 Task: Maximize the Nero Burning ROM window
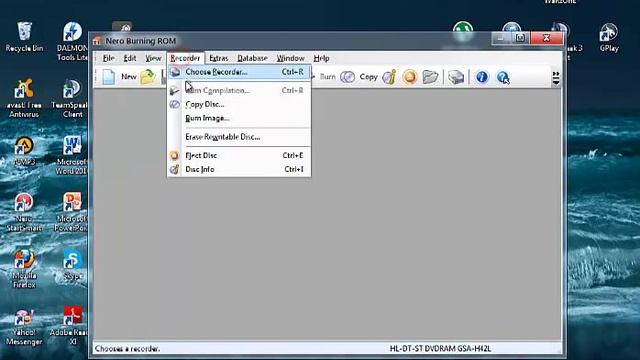pyautogui.click(x=520, y=38)
